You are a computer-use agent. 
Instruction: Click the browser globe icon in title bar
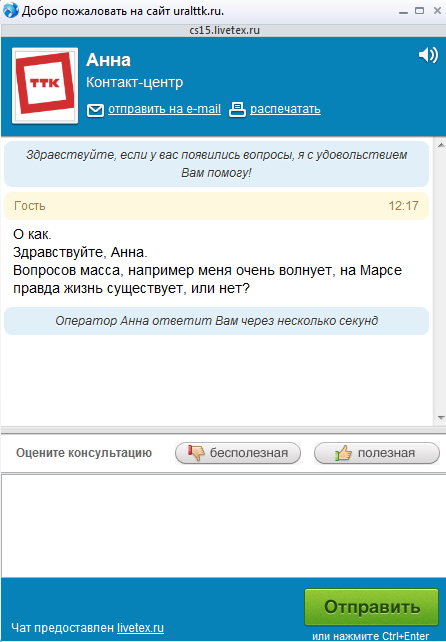[x=11, y=10]
